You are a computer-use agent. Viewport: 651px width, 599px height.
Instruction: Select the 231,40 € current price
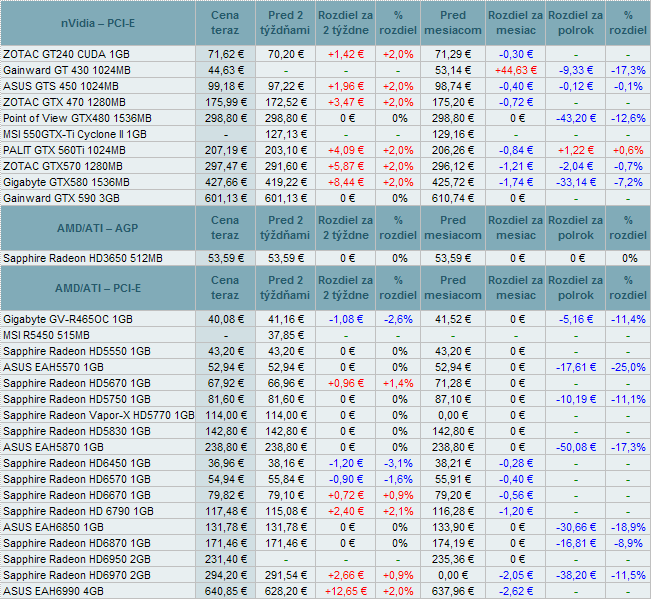point(226,559)
